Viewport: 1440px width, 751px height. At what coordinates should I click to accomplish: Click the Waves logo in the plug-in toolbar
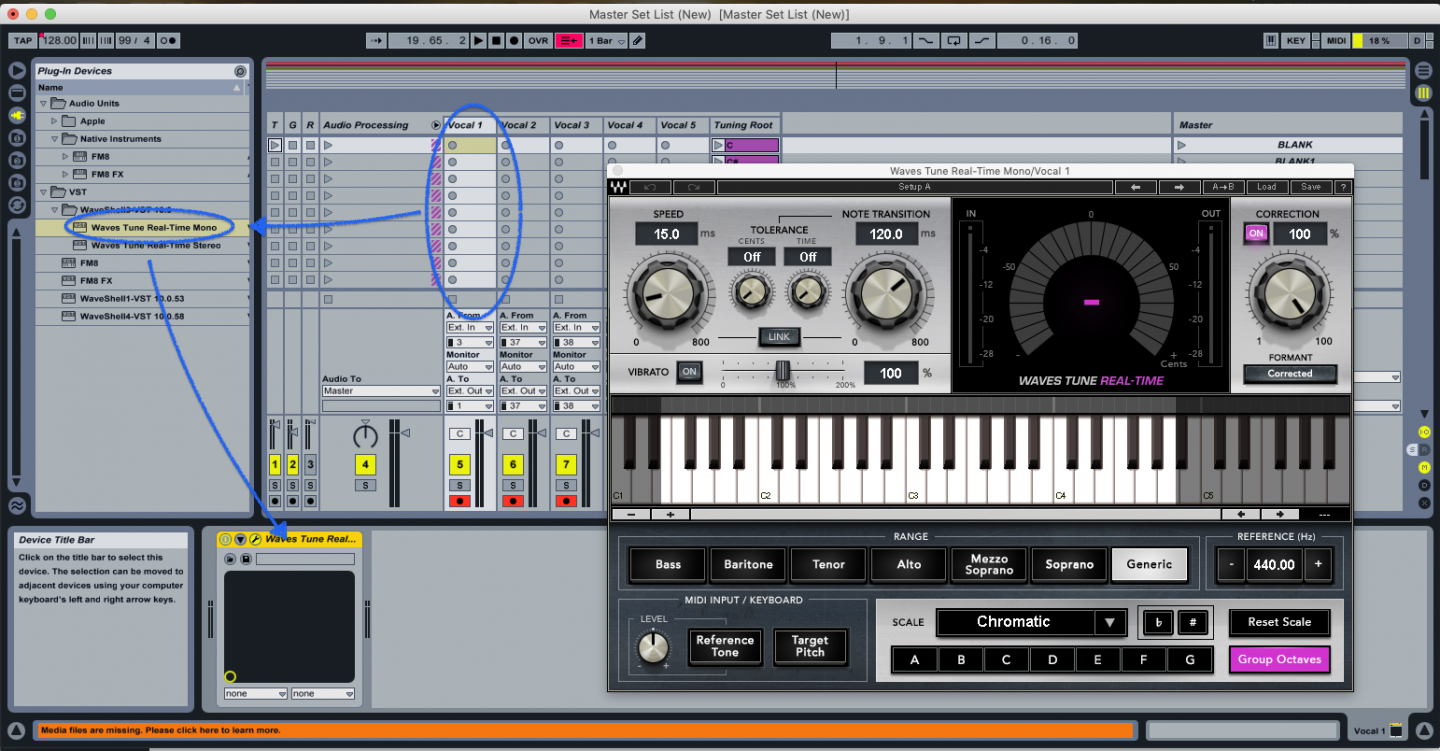click(x=620, y=187)
